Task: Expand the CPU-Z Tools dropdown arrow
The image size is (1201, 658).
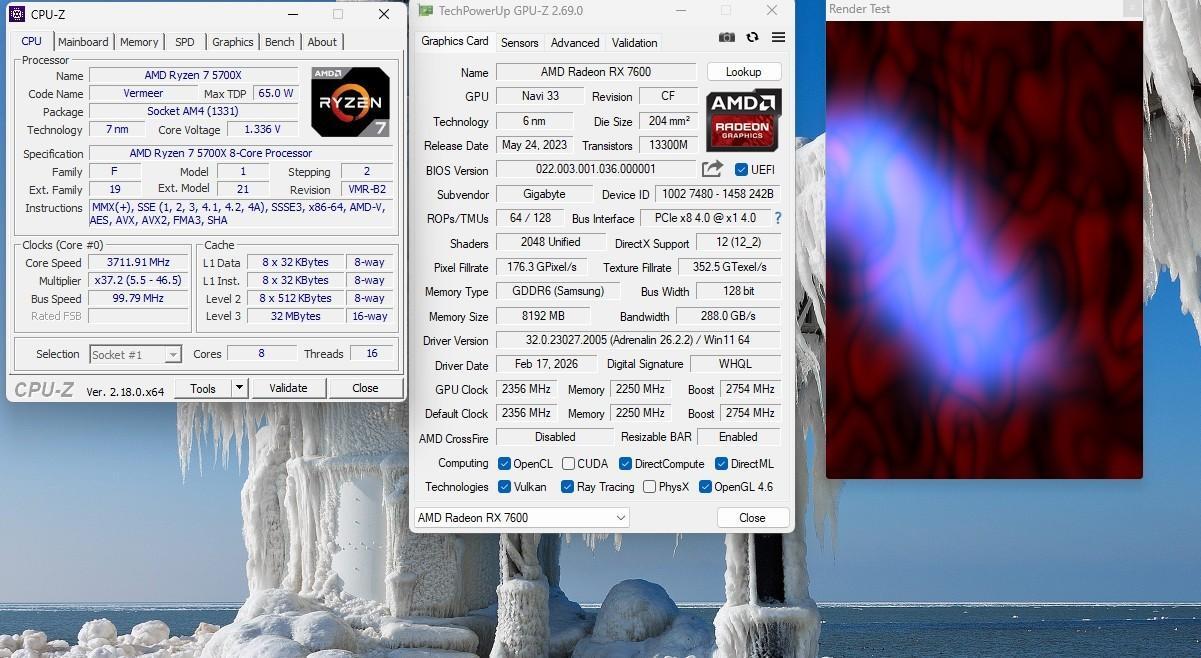Action: point(239,388)
